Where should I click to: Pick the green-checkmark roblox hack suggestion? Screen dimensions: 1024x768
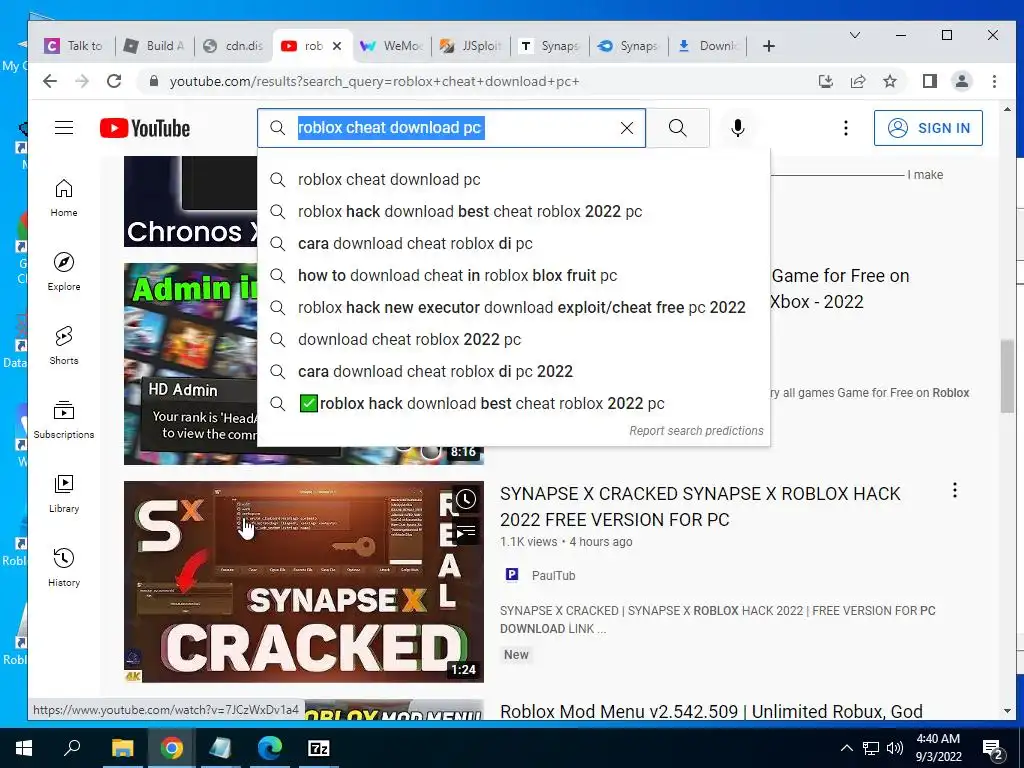pos(513,404)
